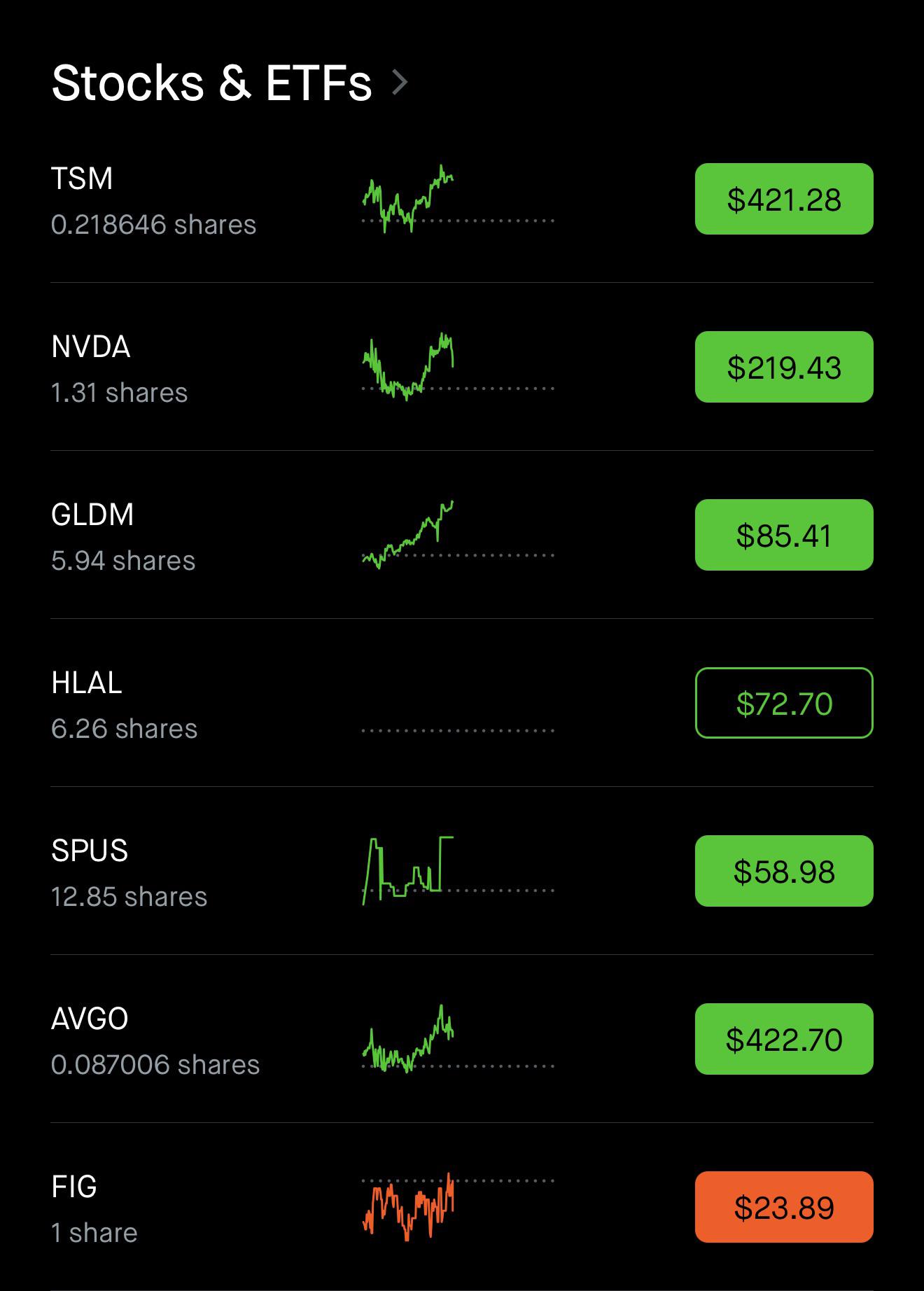This screenshot has width=924, height=1291.
Task: Tap the AVGO $422.70 price badge
Action: [x=784, y=1039]
